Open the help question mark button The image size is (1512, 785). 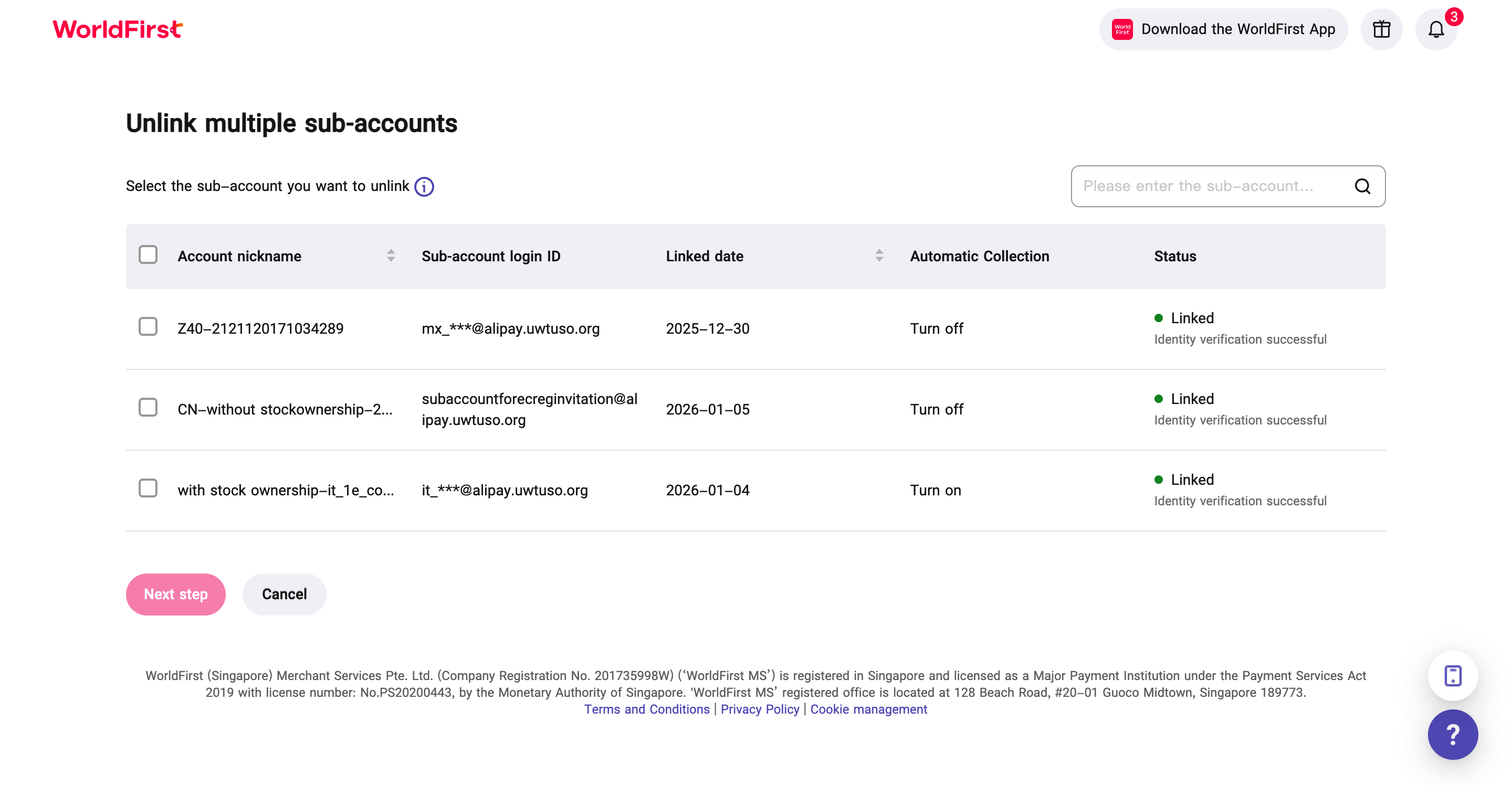[1452, 734]
